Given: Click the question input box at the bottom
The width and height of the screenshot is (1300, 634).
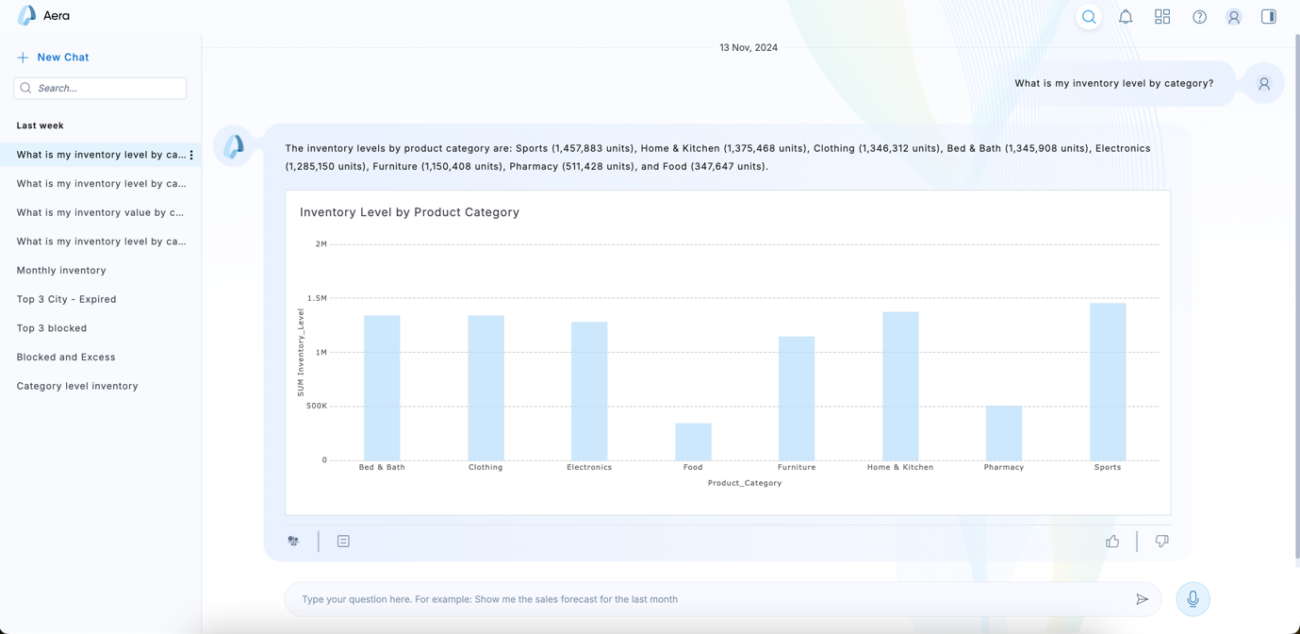Looking at the screenshot, I should pyautogui.click(x=700, y=598).
